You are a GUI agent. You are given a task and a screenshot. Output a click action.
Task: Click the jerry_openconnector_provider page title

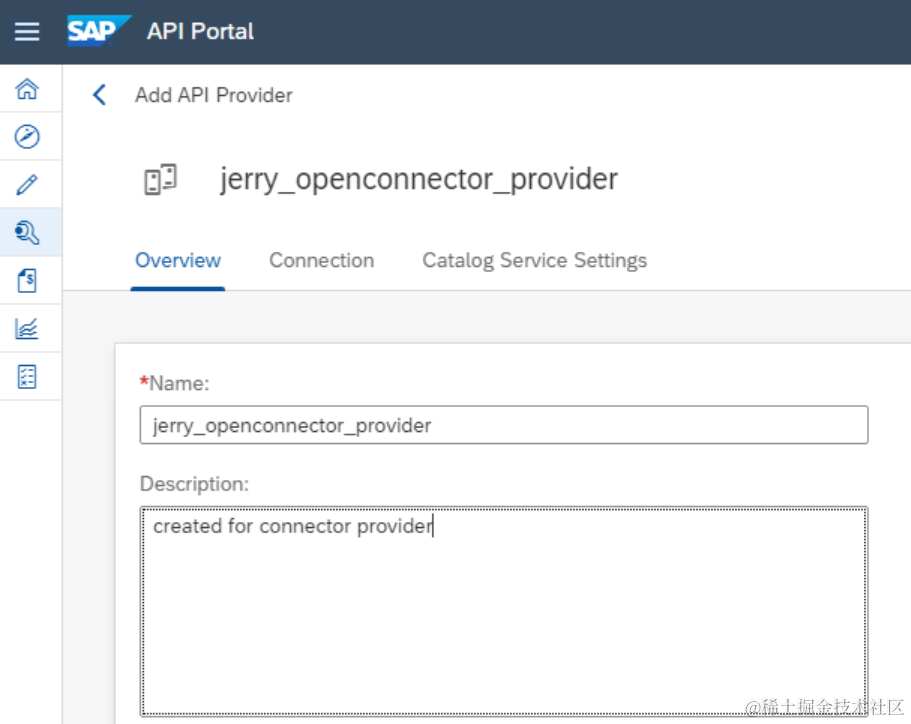(x=418, y=180)
